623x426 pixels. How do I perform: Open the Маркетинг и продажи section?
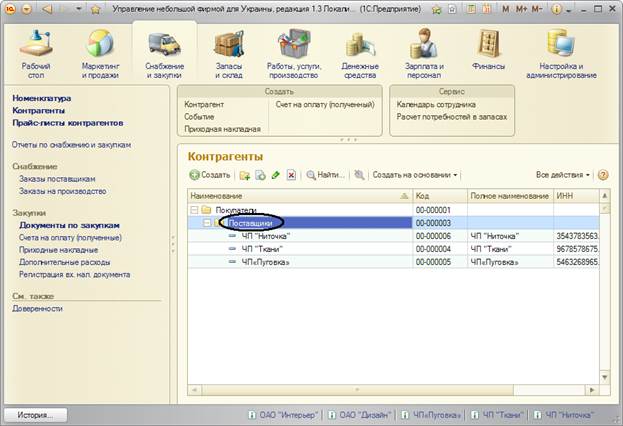(100, 54)
